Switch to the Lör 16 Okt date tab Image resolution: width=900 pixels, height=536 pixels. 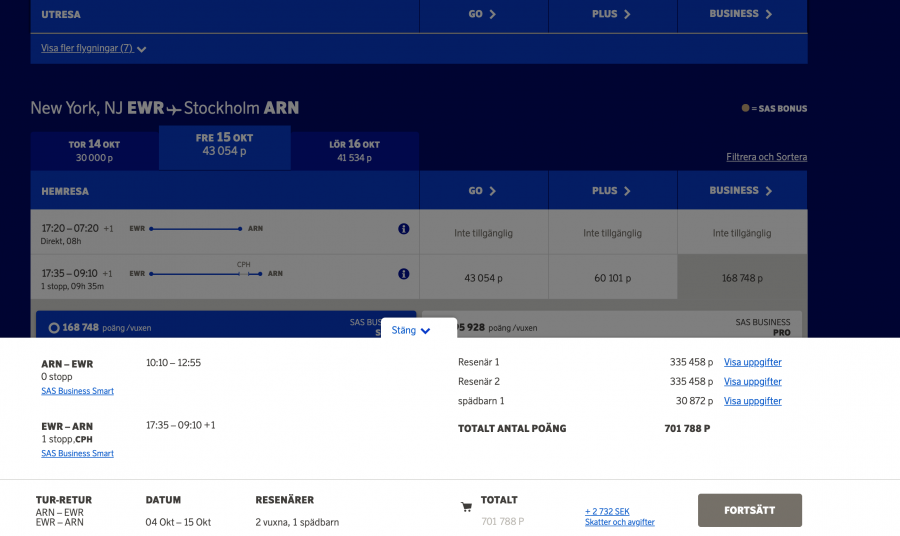tap(354, 150)
